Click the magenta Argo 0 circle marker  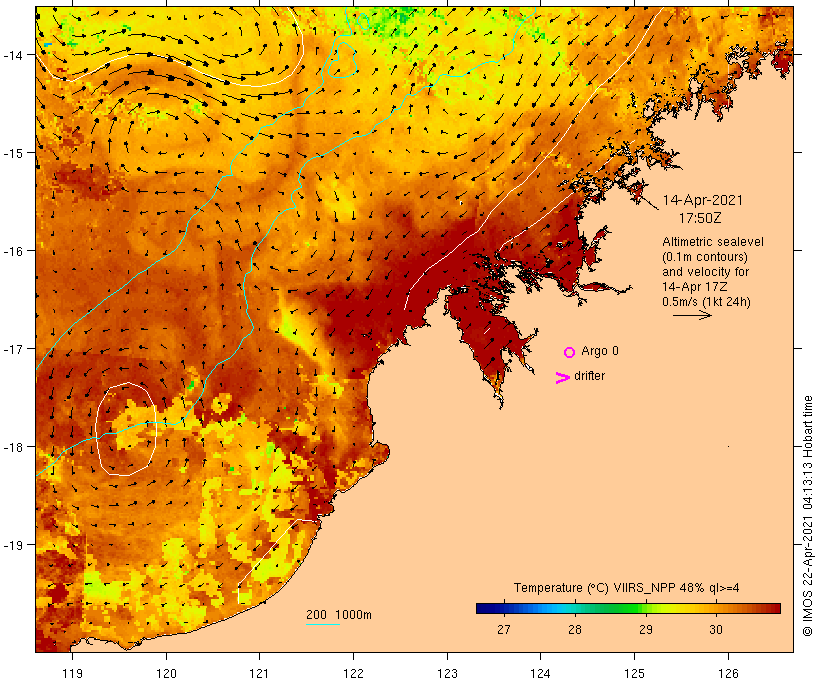click(x=569, y=352)
